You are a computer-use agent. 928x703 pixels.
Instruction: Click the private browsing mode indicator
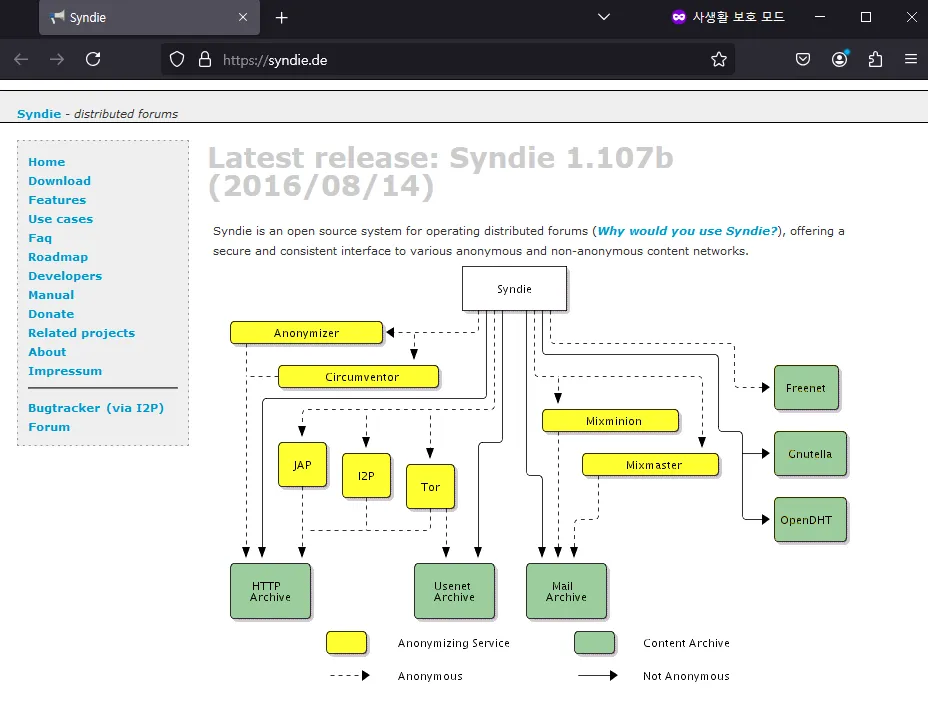(x=728, y=17)
